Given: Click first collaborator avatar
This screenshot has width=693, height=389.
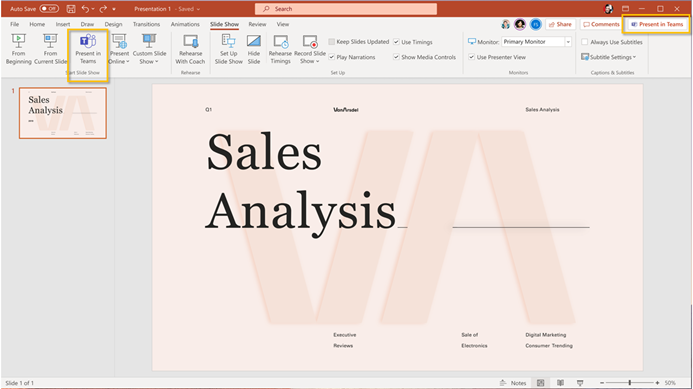Looking at the screenshot, I should pyautogui.click(x=505, y=24).
